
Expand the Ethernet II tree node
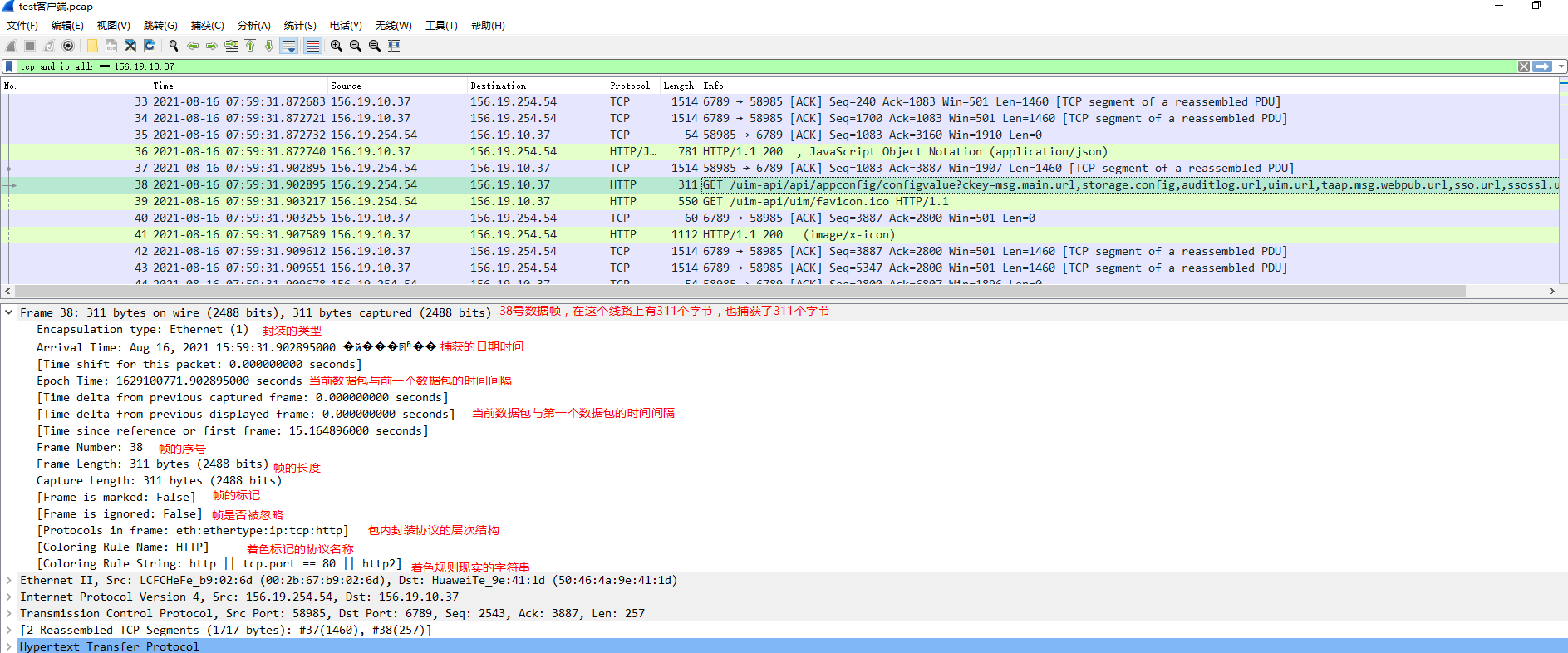[8, 580]
